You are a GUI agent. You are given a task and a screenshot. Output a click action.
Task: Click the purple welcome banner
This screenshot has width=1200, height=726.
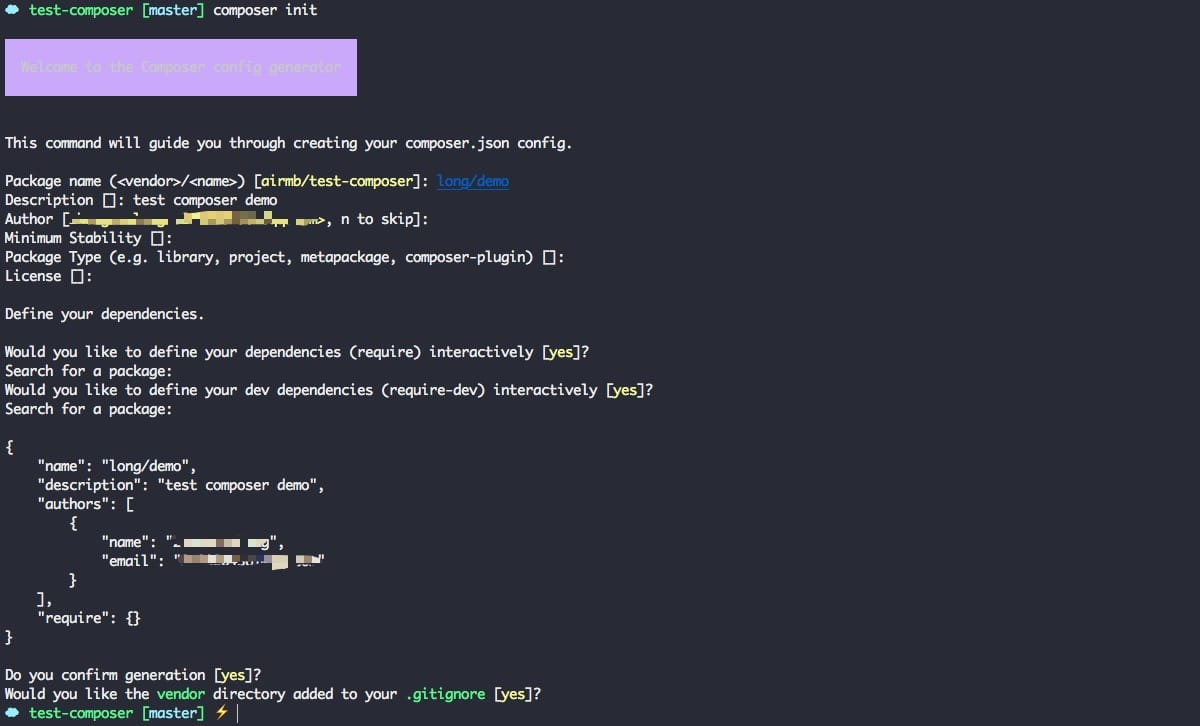click(x=181, y=67)
